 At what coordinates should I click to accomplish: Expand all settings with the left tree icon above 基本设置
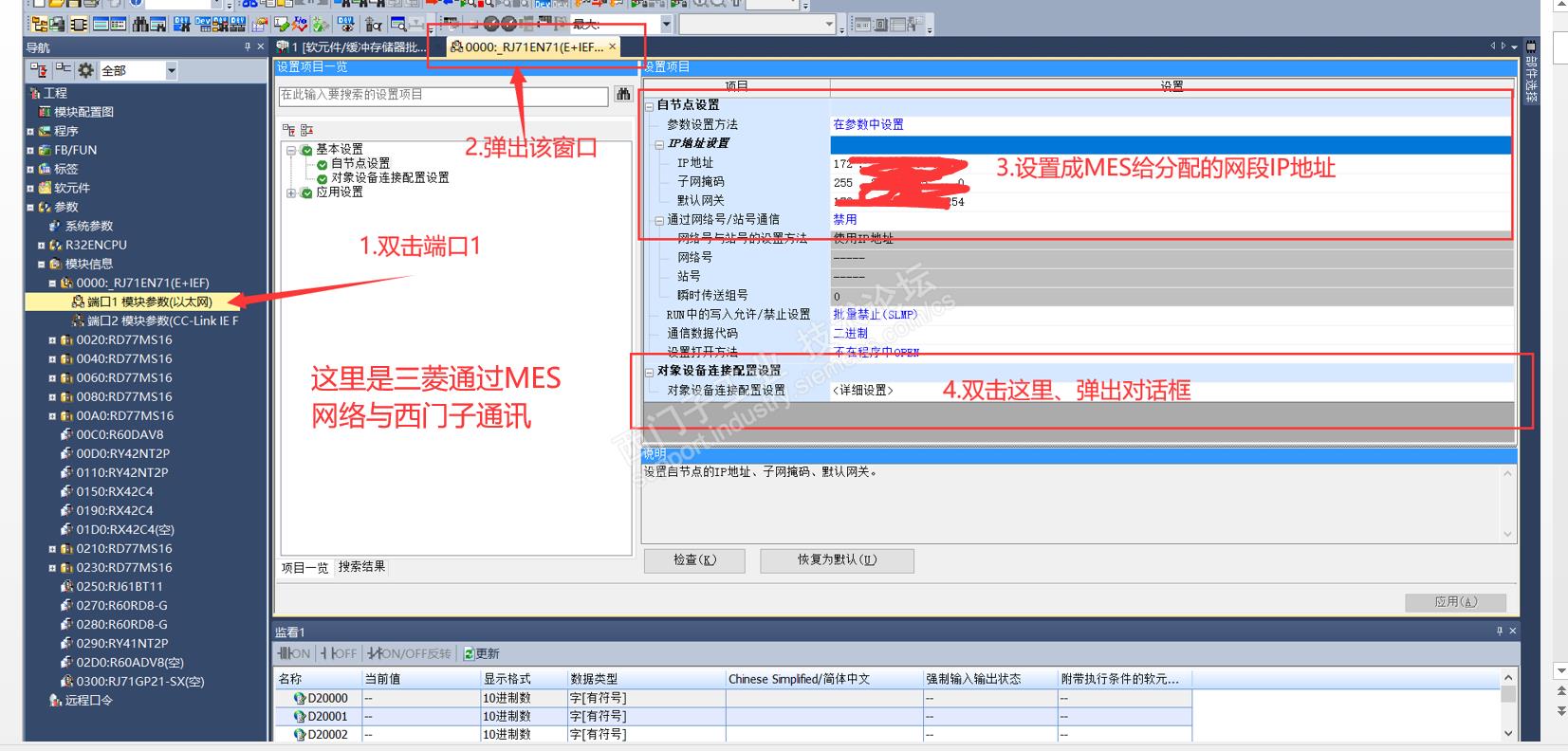tap(287, 130)
